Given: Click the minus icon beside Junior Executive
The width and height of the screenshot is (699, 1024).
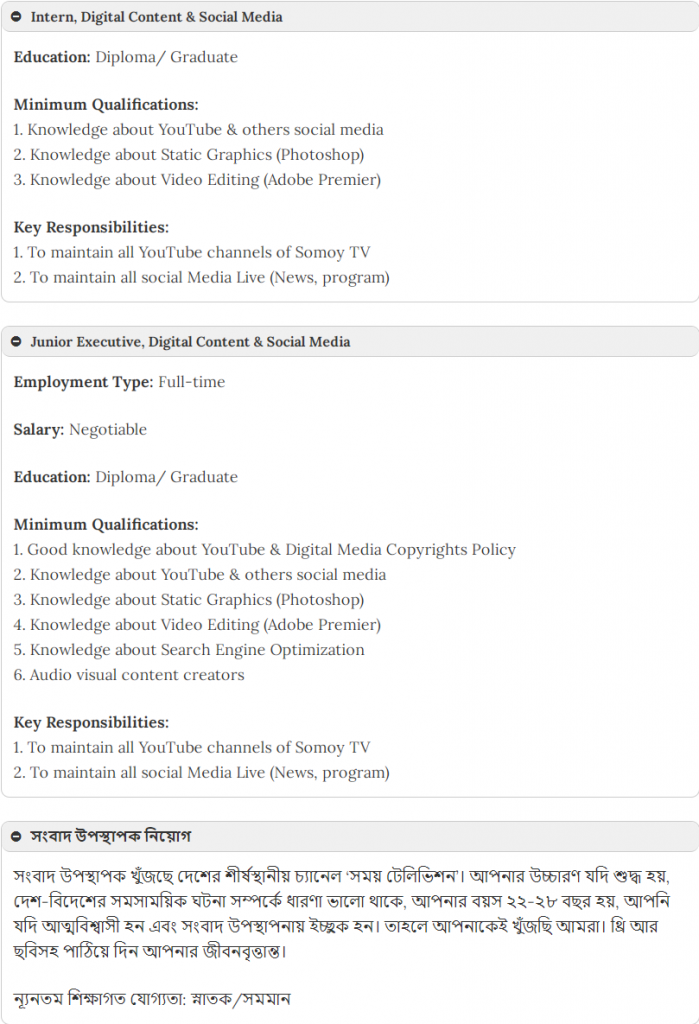Looking at the screenshot, I should click(16, 342).
